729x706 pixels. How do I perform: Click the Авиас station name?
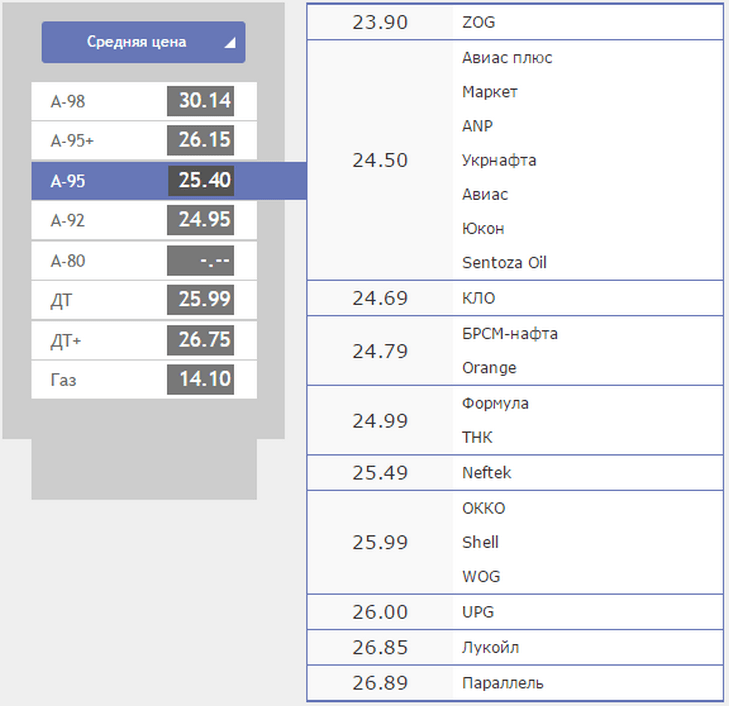485,194
